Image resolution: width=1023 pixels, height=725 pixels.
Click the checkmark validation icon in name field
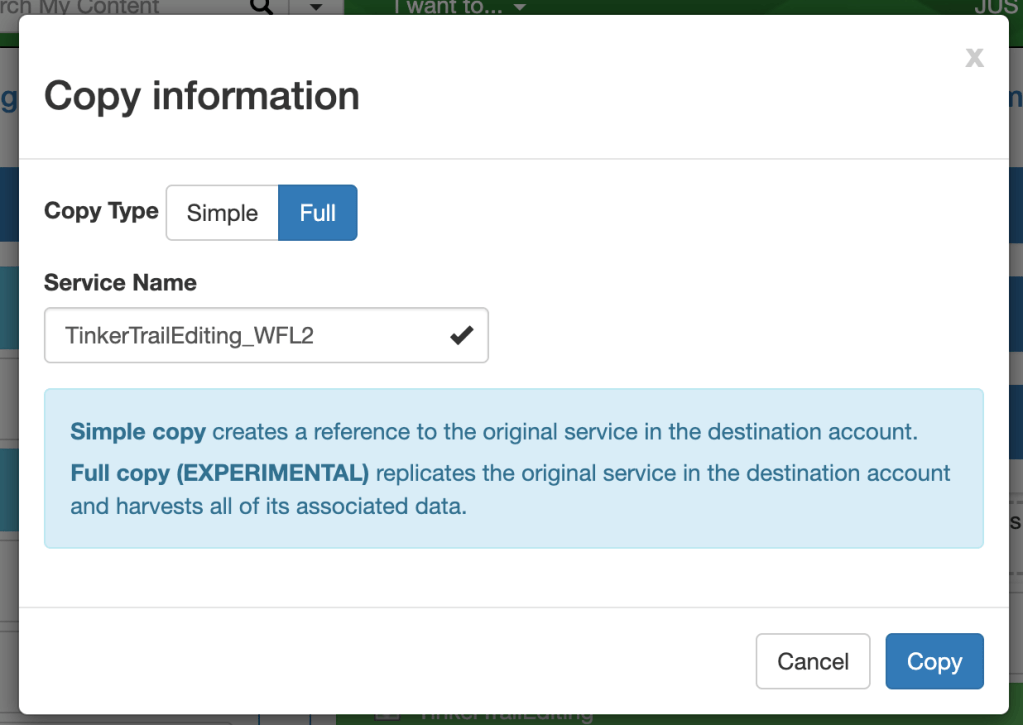click(x=461, y=336)
